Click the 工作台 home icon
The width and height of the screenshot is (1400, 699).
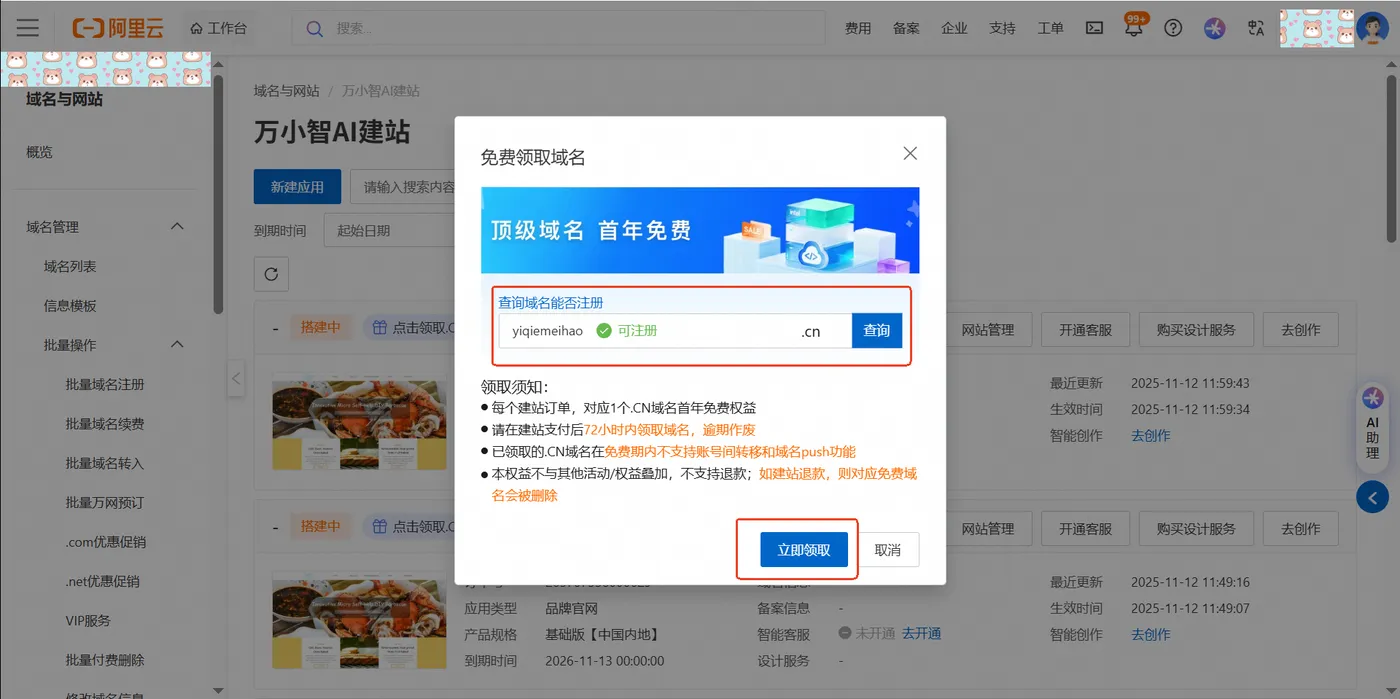(195, 27)
